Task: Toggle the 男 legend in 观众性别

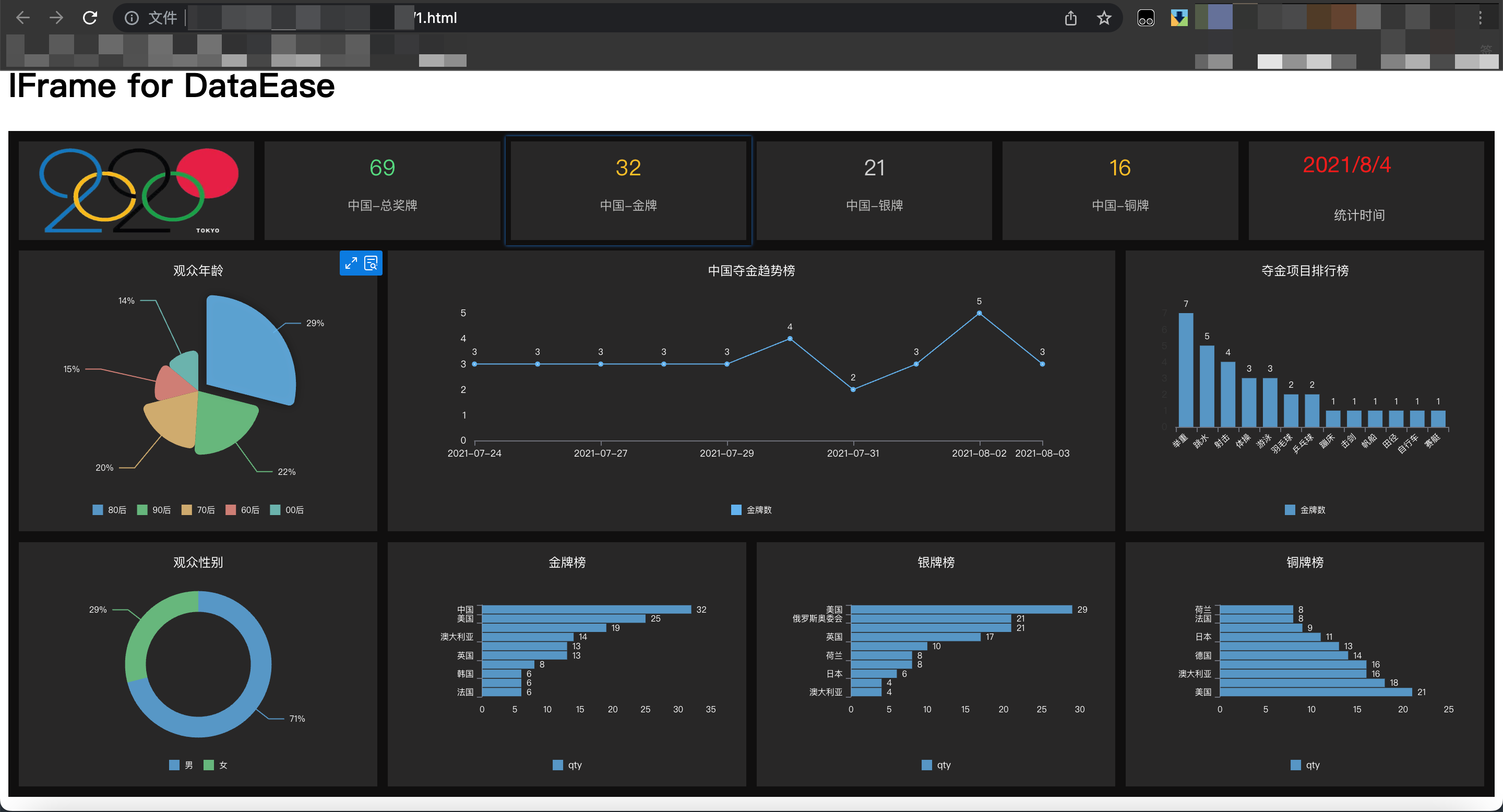Action: (x=181, y=765)
